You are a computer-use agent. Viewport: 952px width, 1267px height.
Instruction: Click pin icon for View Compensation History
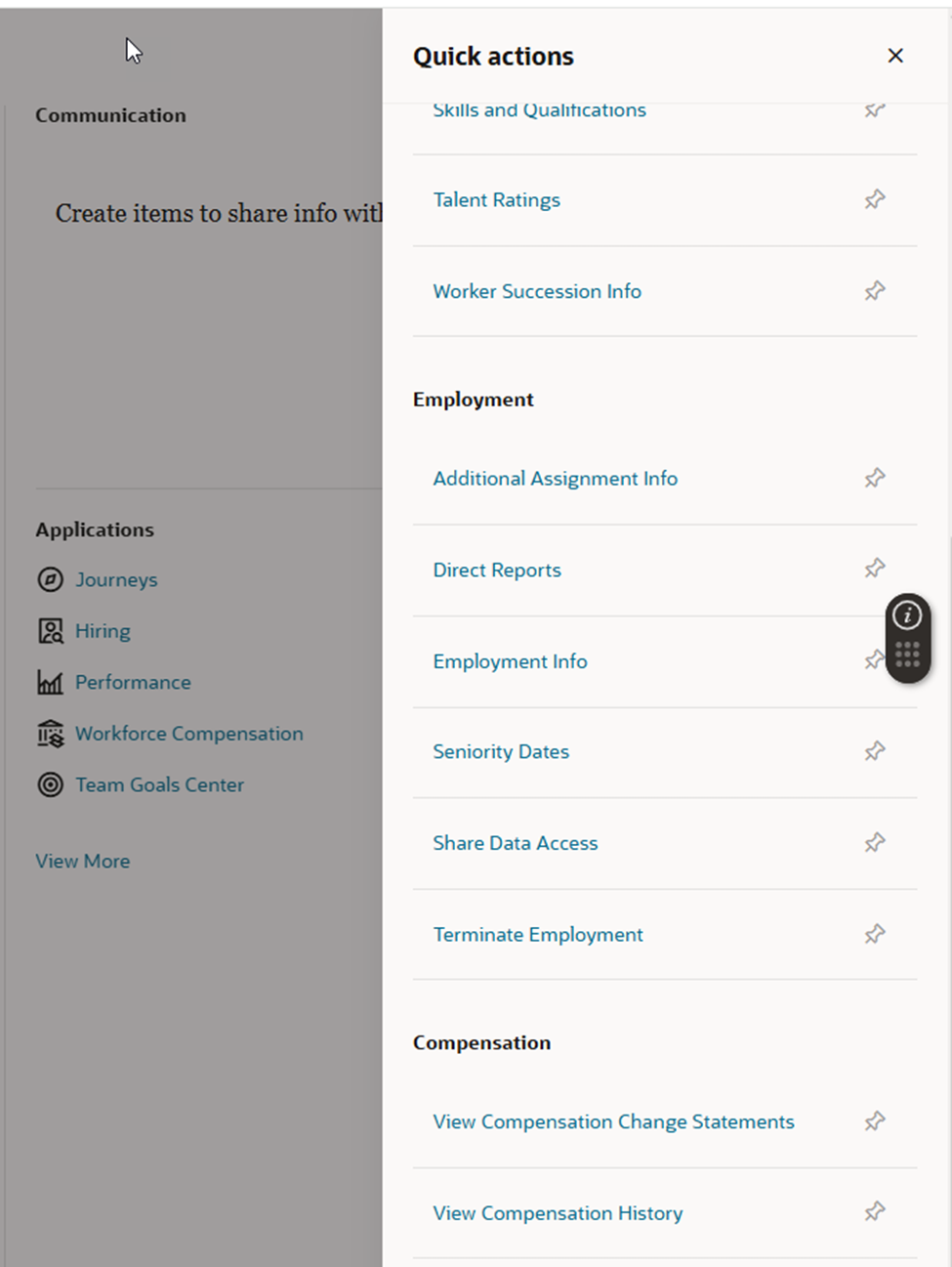pyautogui.click(x=875, y=1212)
